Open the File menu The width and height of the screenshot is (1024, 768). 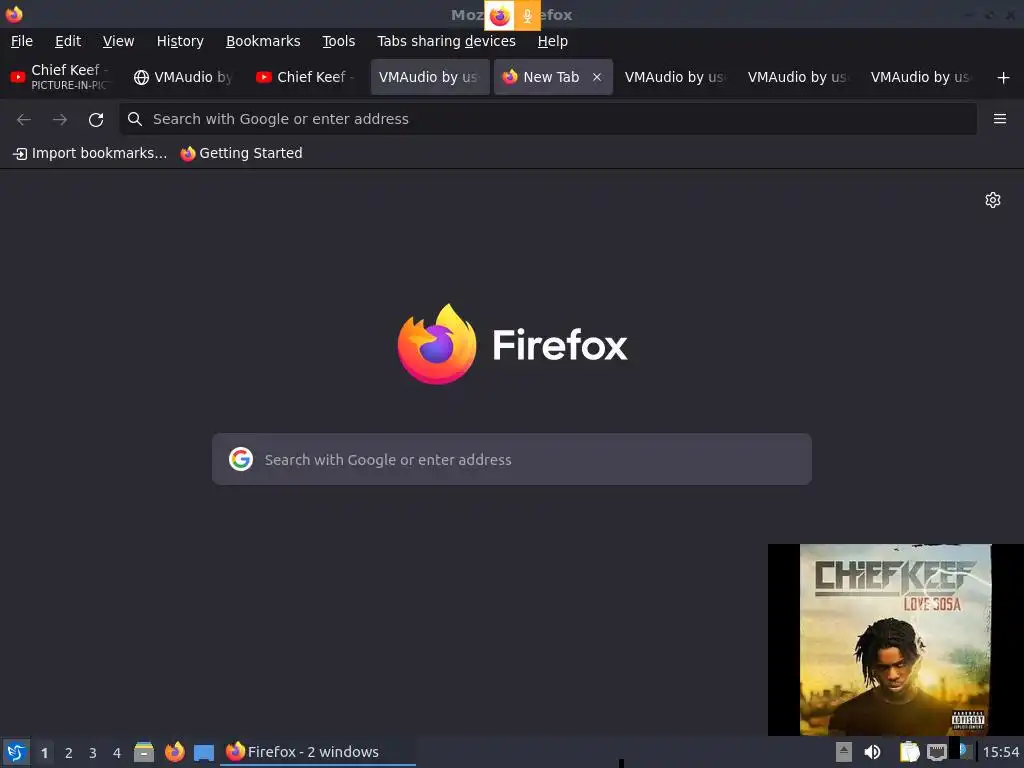(x=22, y=41)
